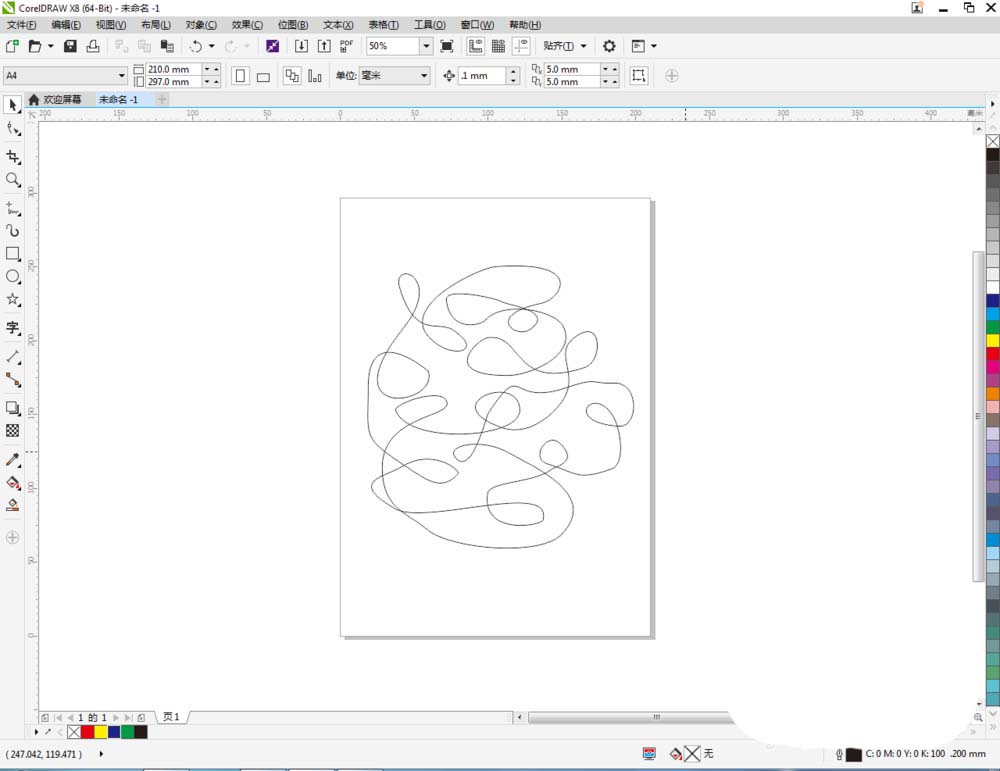Select the Crop tool
This screenshot has width=1000, height=771.
pos(12,156)
